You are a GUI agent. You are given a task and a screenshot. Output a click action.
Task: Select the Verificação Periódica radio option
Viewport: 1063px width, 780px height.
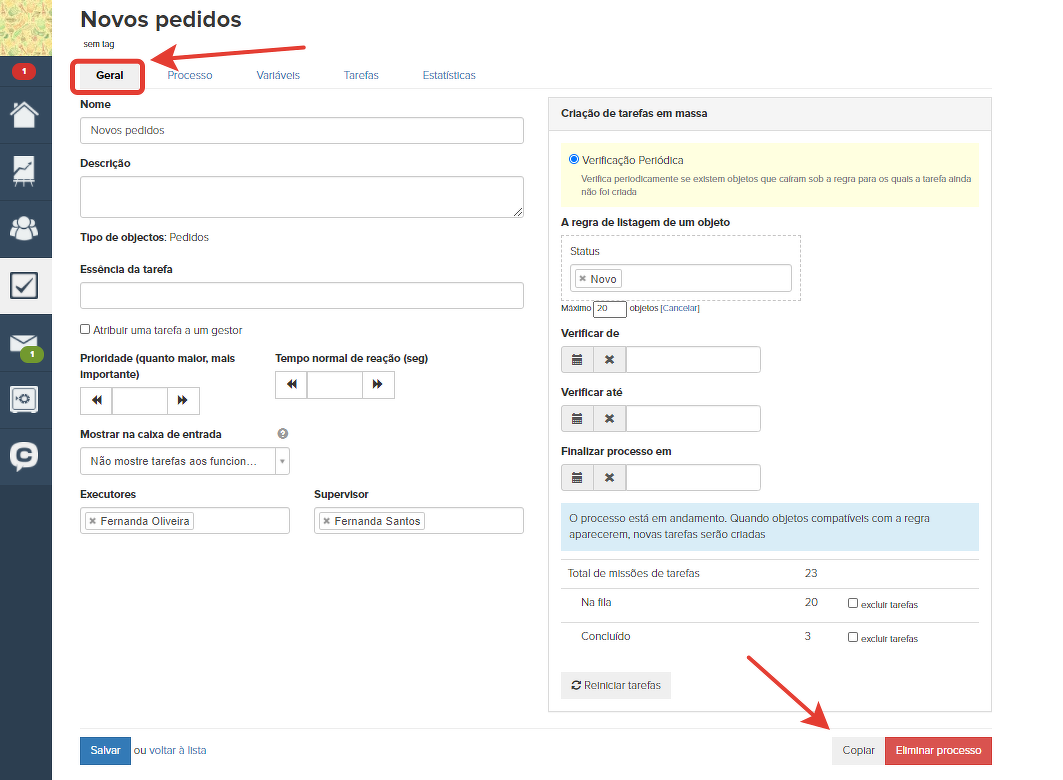[x=573, y=160]
